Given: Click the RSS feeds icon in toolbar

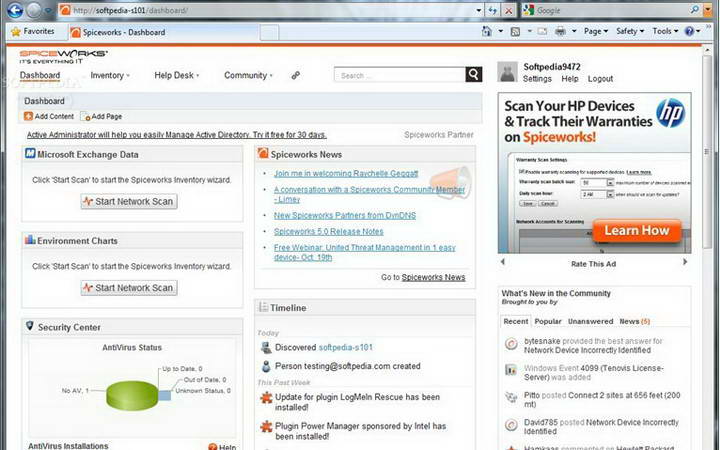Looking at the screenshot, I should click(x=515, y=31).
